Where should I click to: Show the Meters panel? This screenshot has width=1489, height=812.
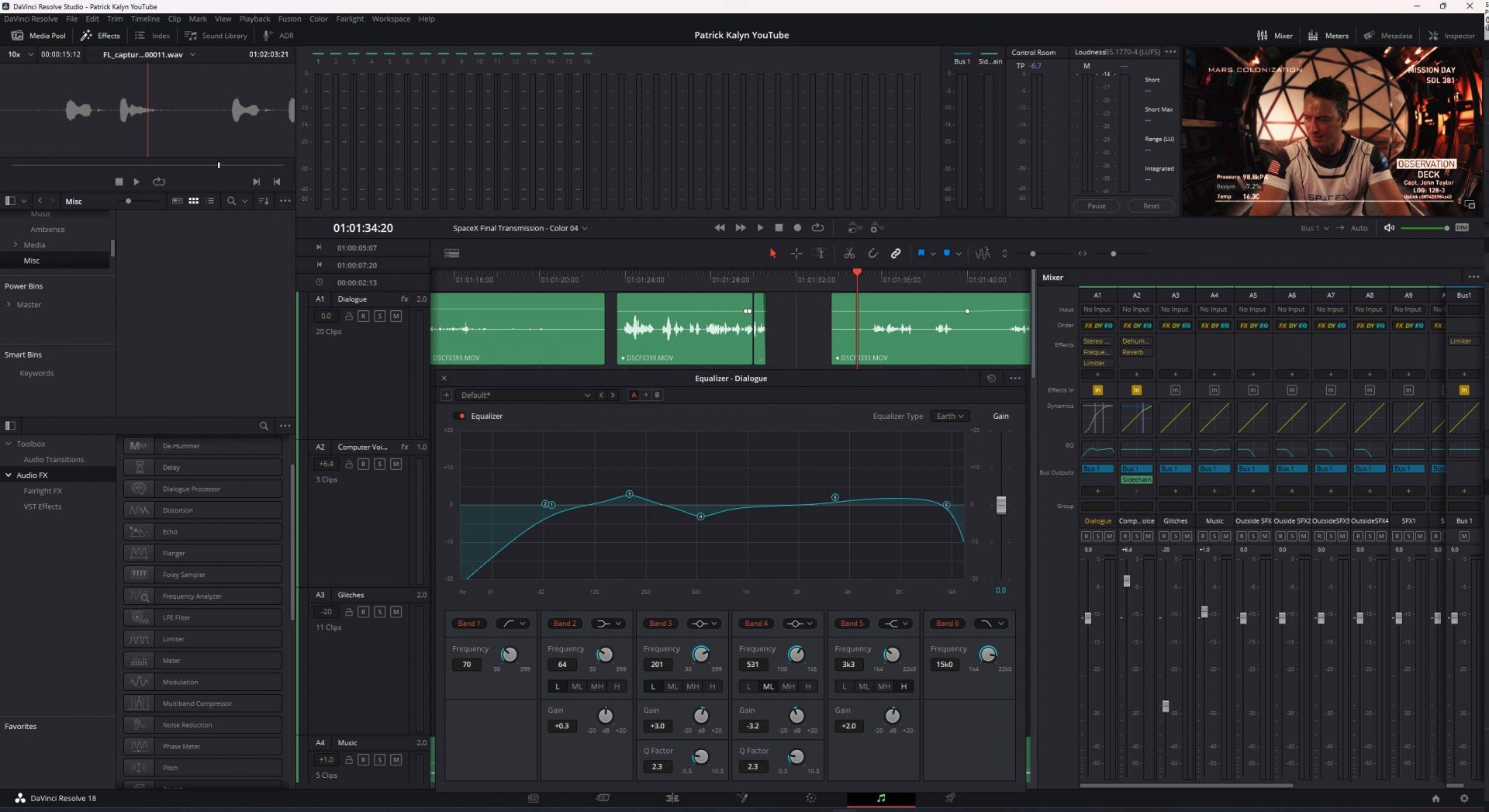tap(1328, 36)
